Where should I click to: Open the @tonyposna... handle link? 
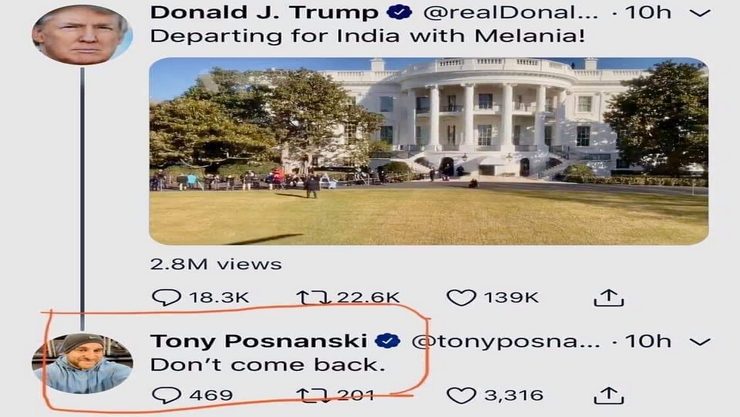[506, 341]
